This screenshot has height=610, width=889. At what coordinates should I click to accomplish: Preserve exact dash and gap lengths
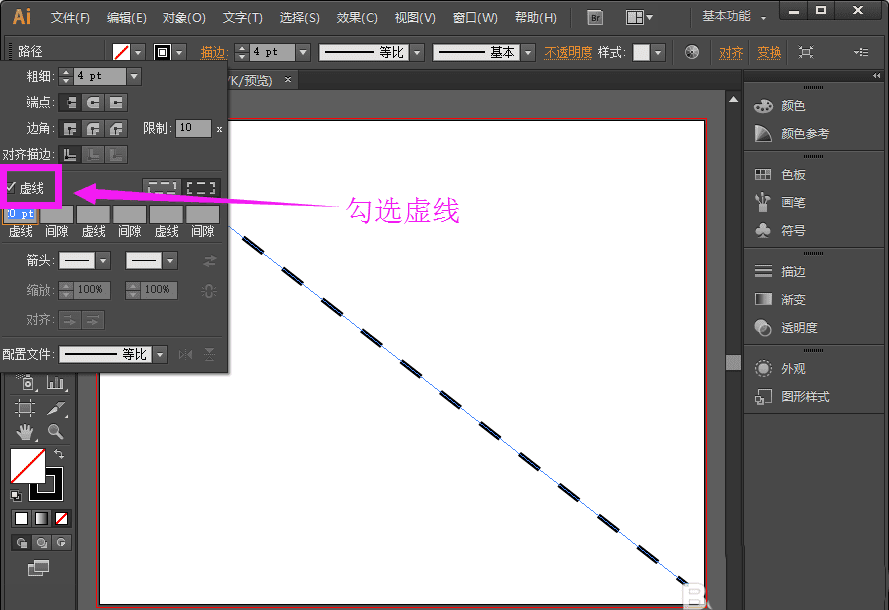(162, 188)
